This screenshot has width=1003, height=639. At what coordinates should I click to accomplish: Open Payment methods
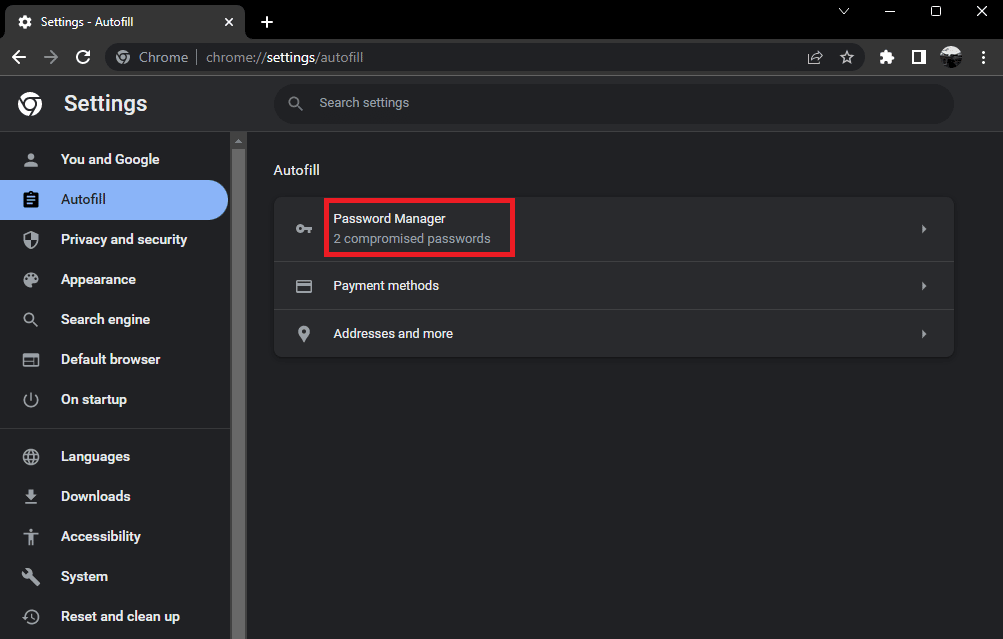coord(613,286)
